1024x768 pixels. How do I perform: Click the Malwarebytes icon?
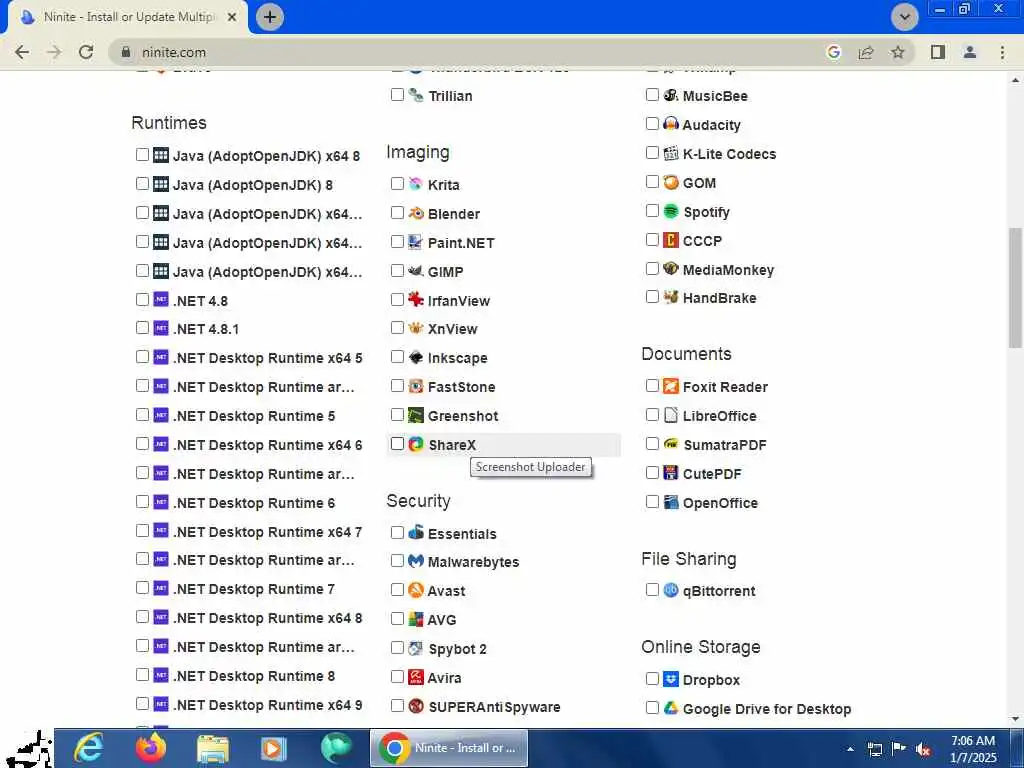point(416,561)
